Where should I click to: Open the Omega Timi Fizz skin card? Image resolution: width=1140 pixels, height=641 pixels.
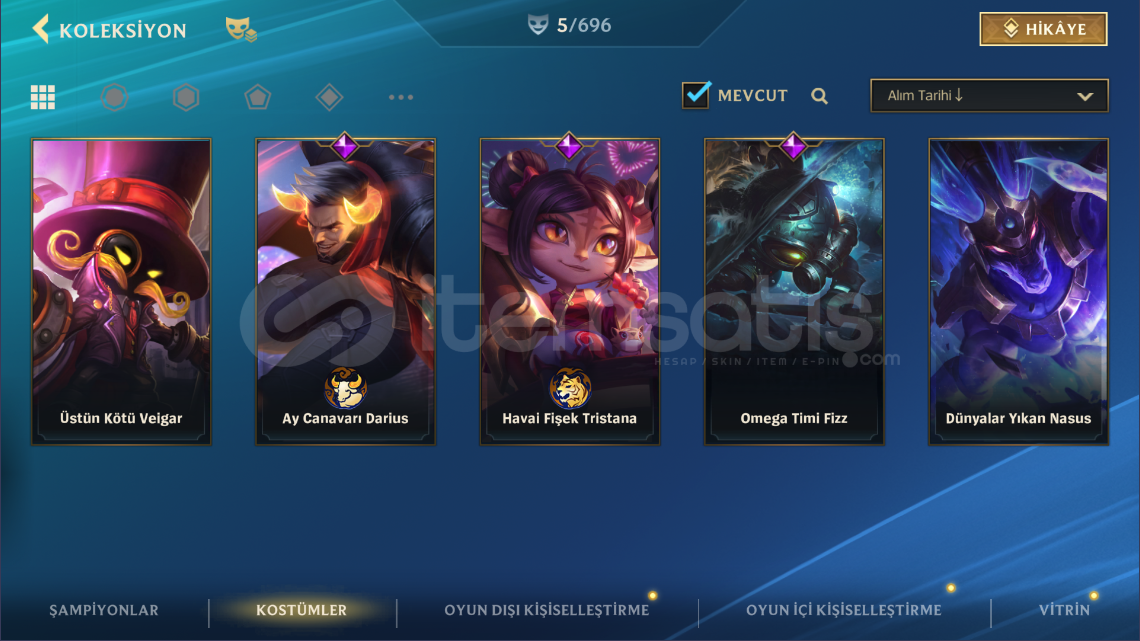(794, 291)
